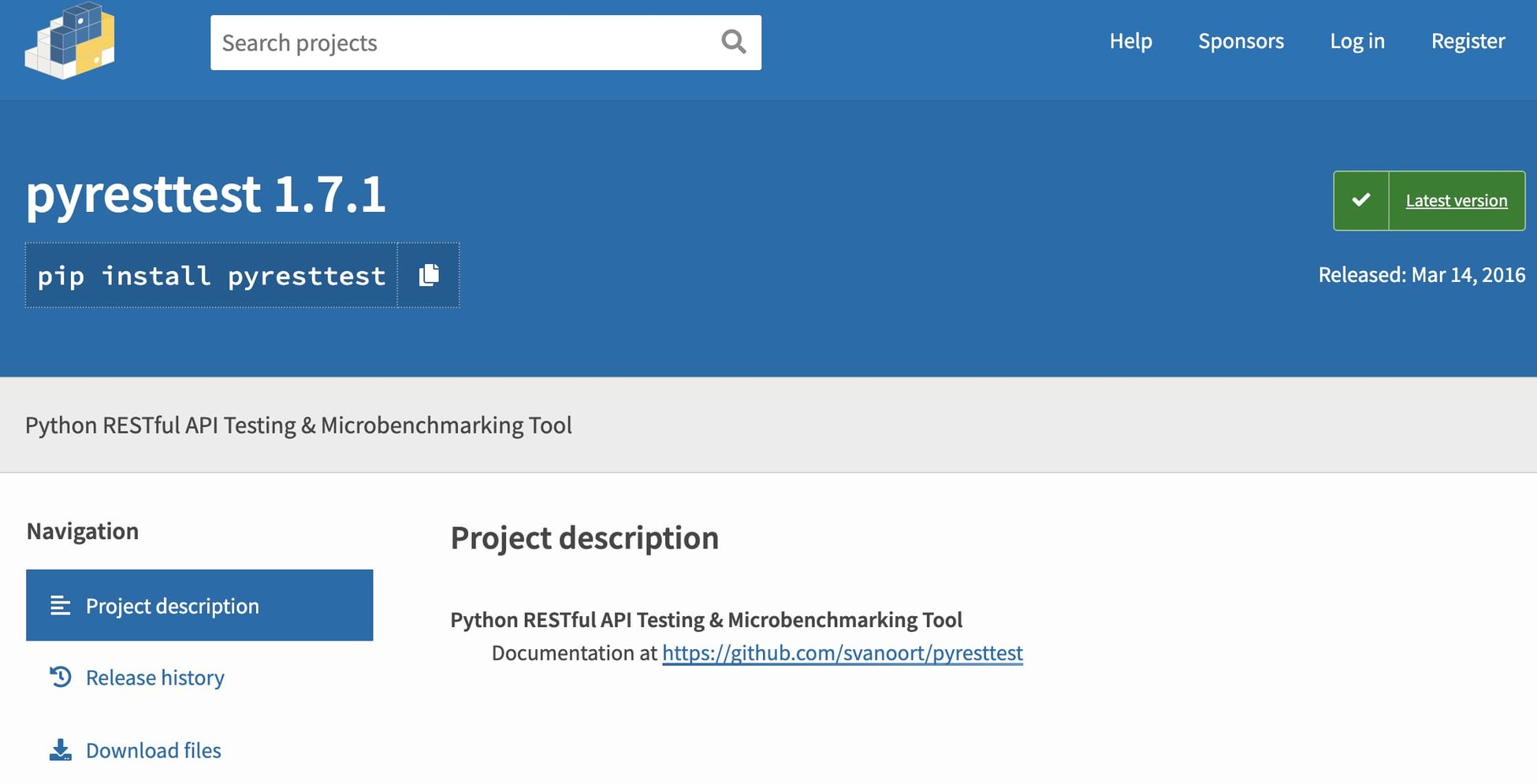The image size is (1537, 784).
Task: Click the Released: Mar 14, 2016 text
Action: click(1422, 274)
